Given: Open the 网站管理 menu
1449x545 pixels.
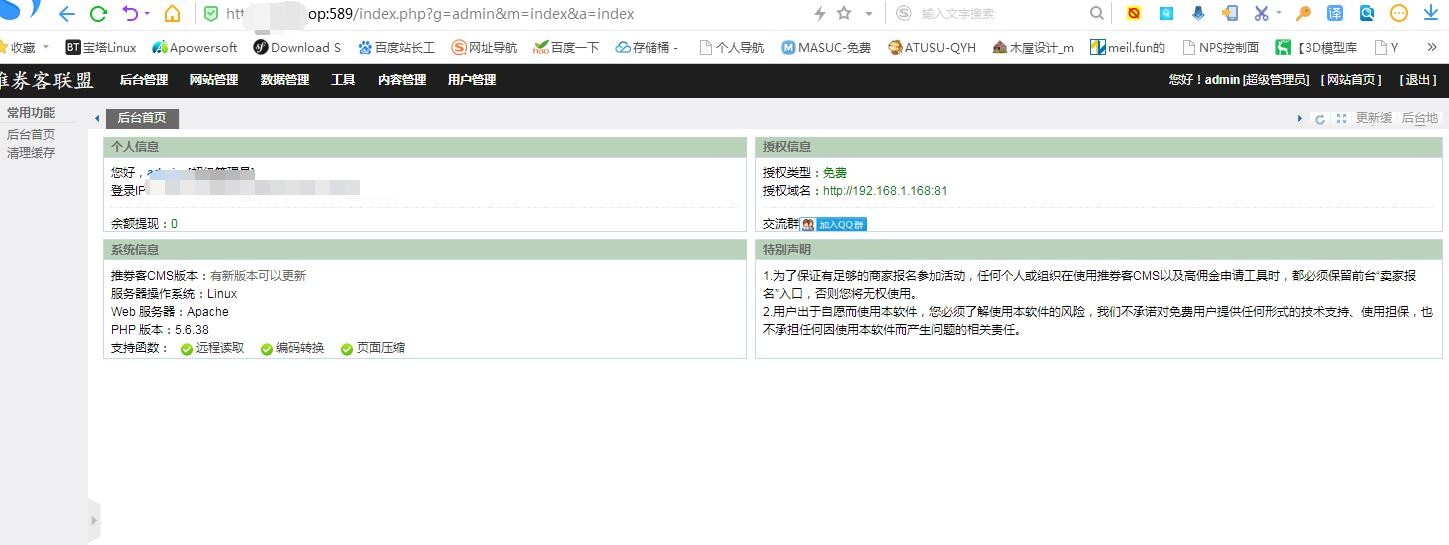Looking at the screenshot, I should 214,80.
